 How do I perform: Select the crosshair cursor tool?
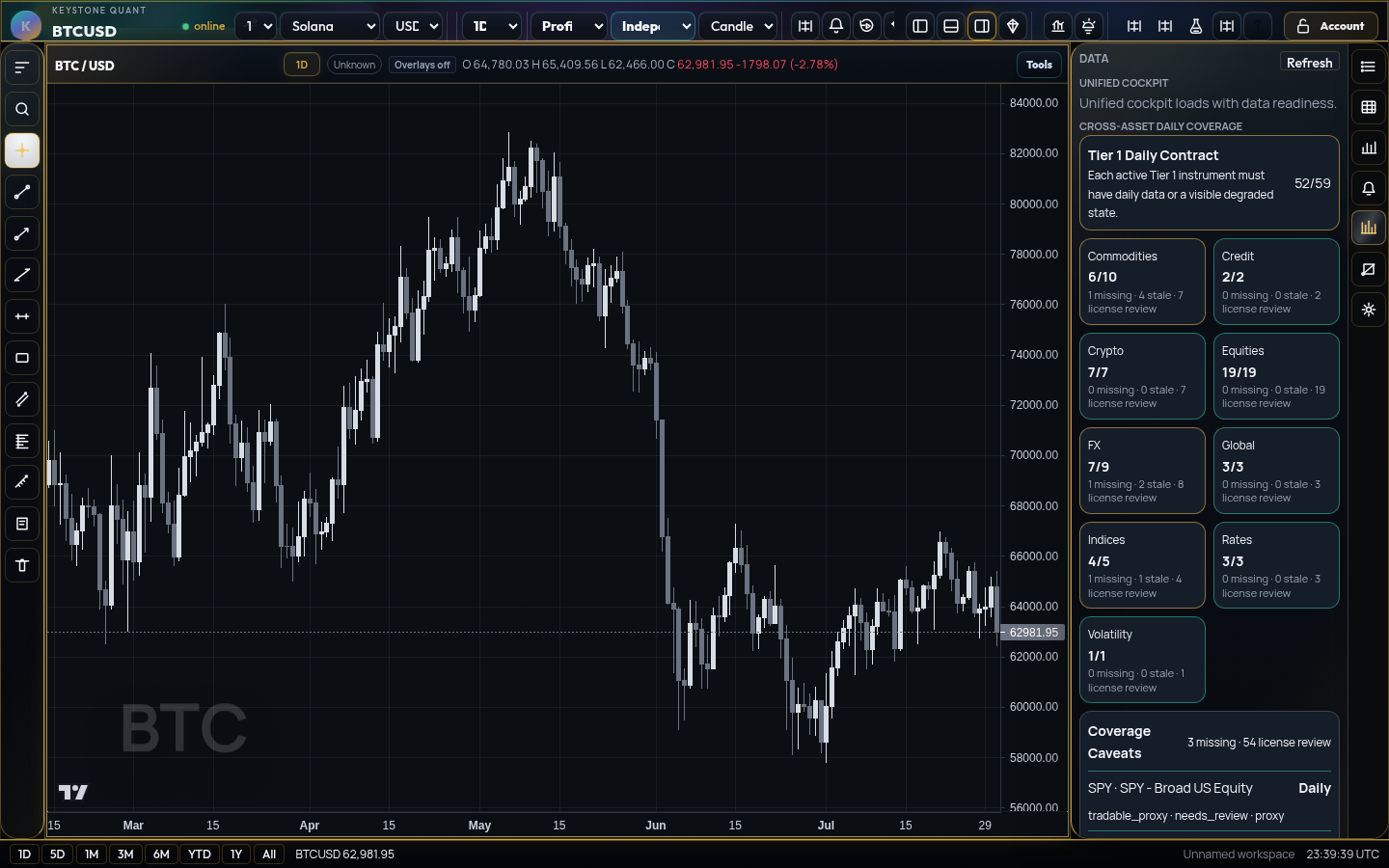22,150
